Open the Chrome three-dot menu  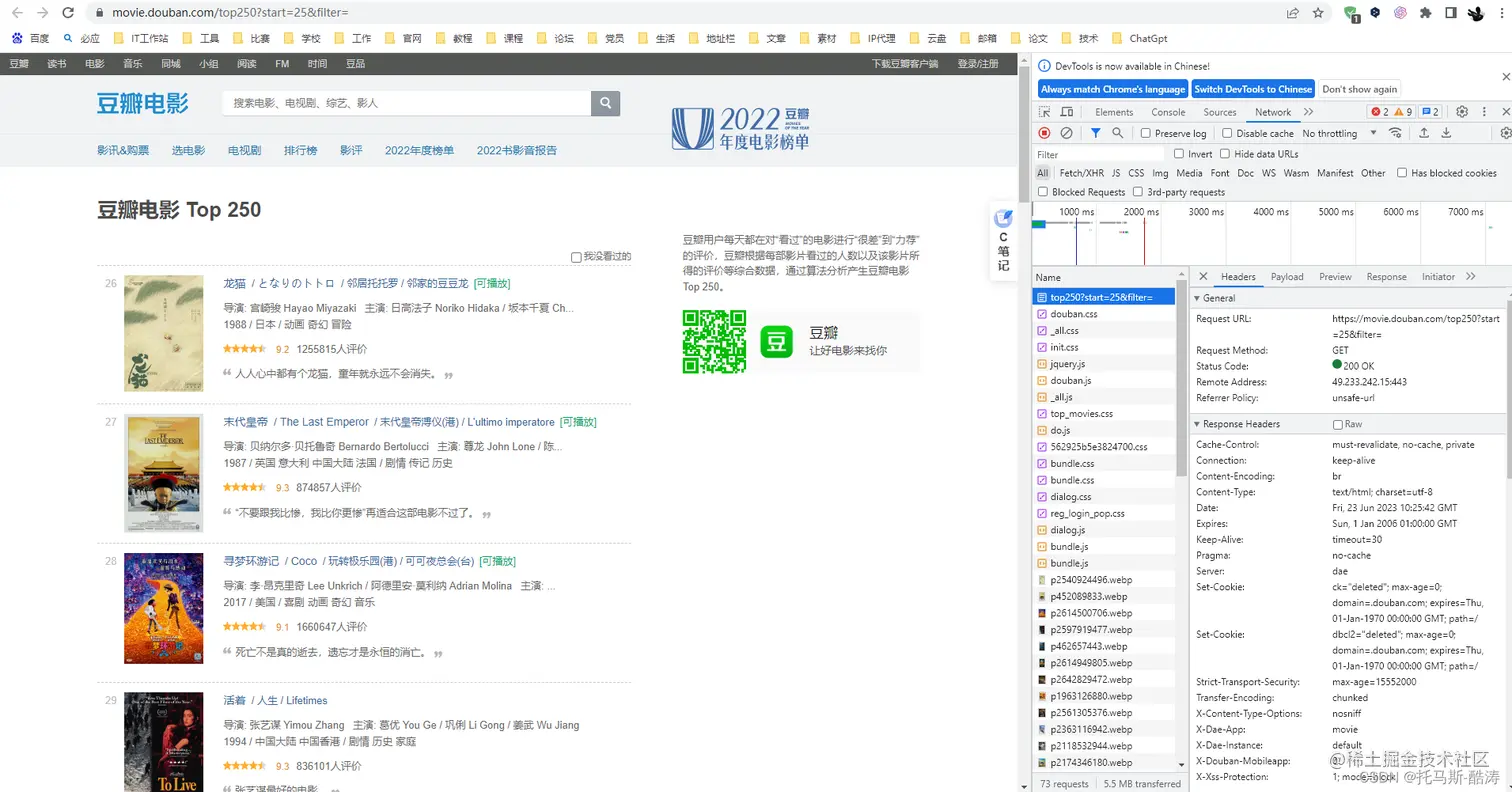(x=1502, y=13)
